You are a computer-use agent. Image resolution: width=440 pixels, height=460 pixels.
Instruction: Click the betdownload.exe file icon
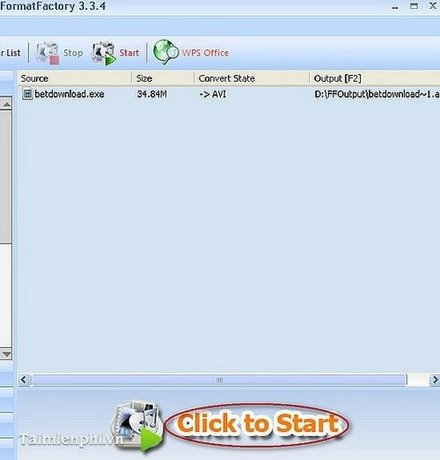click(27, 94)
